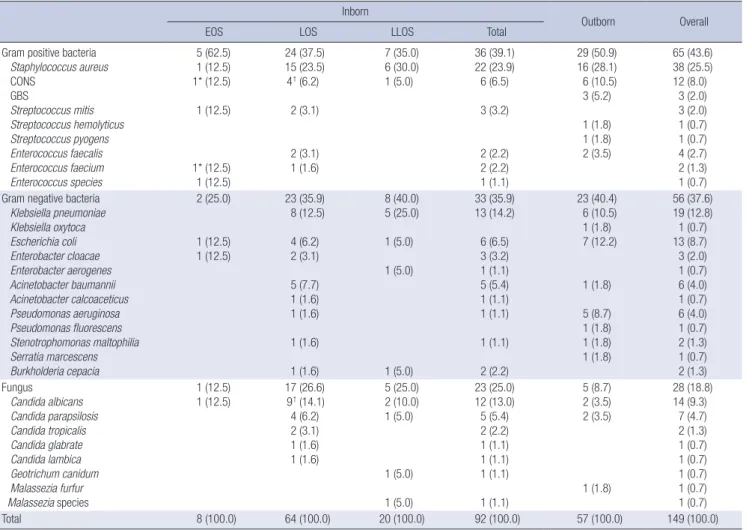Select the '7 (4.7)' Candida parapsilosis overall cell
752x530 pixels.
click(693, 416)
